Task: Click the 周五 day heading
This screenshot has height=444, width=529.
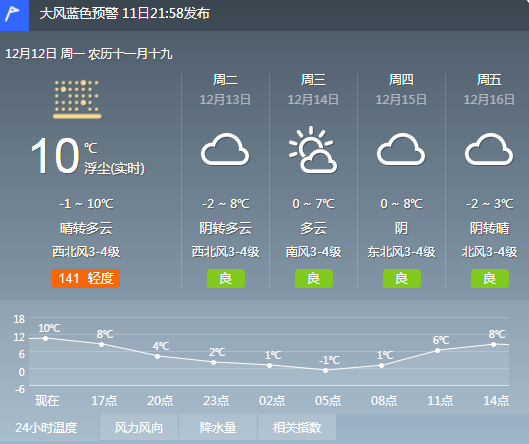Action: 489,80
